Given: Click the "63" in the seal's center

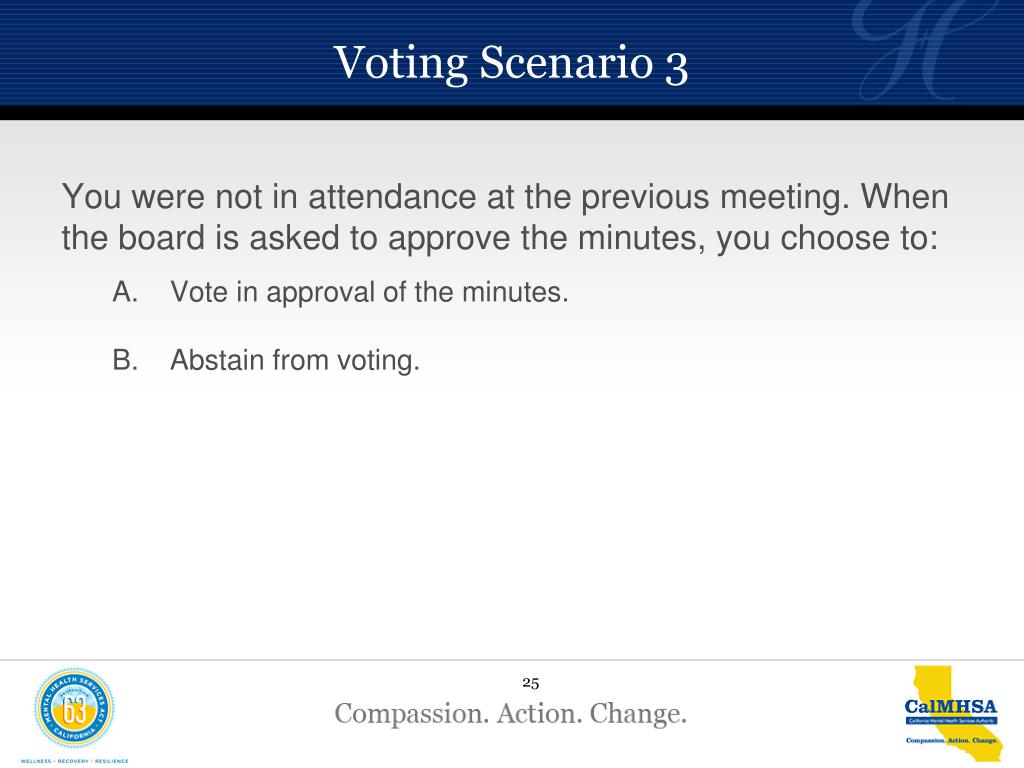Looking at the screenshot, I should (x=74, y=711).
